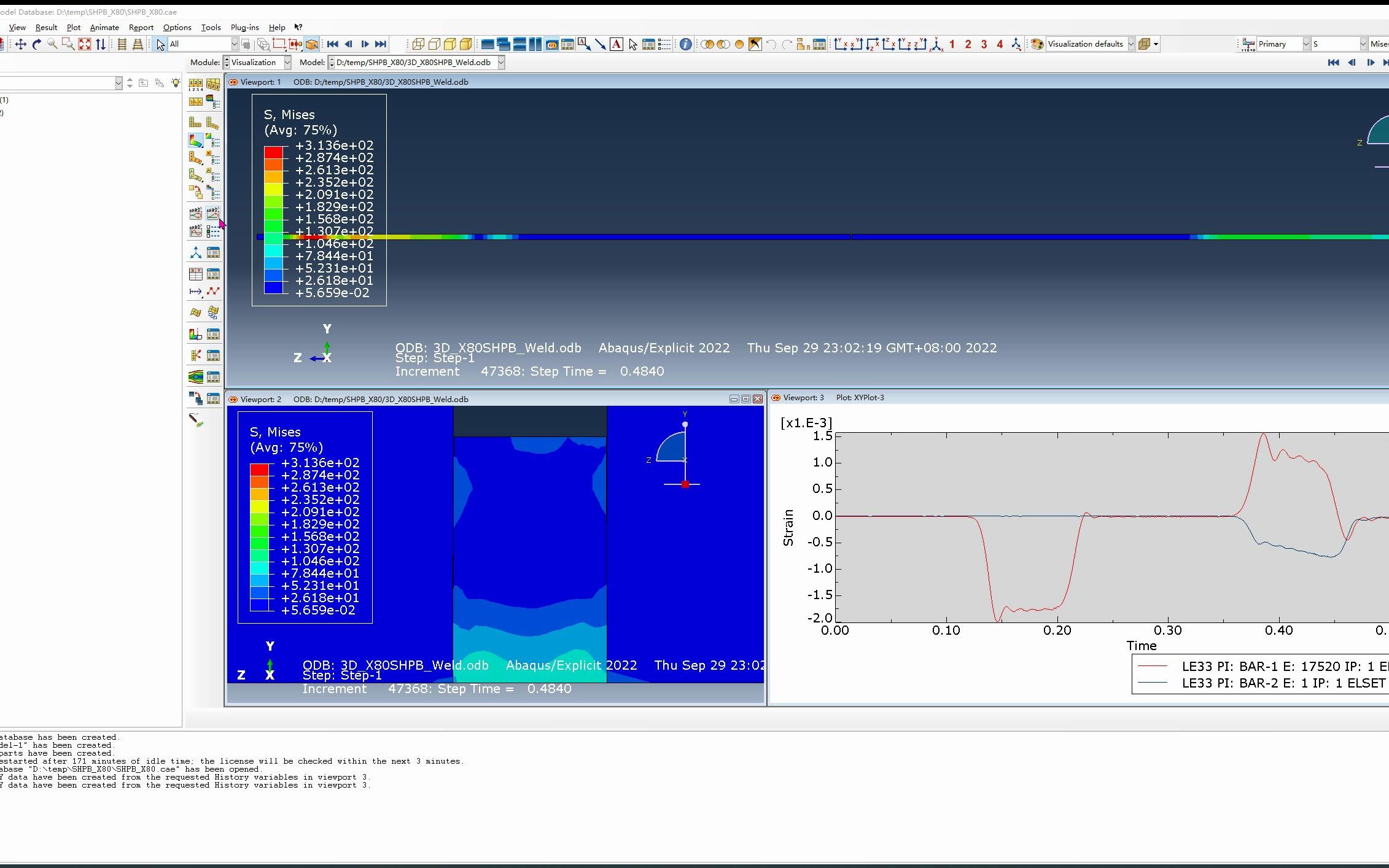Click the Cycle Views icon
This screenshot has width=1389, height=868.
[101, 44]
